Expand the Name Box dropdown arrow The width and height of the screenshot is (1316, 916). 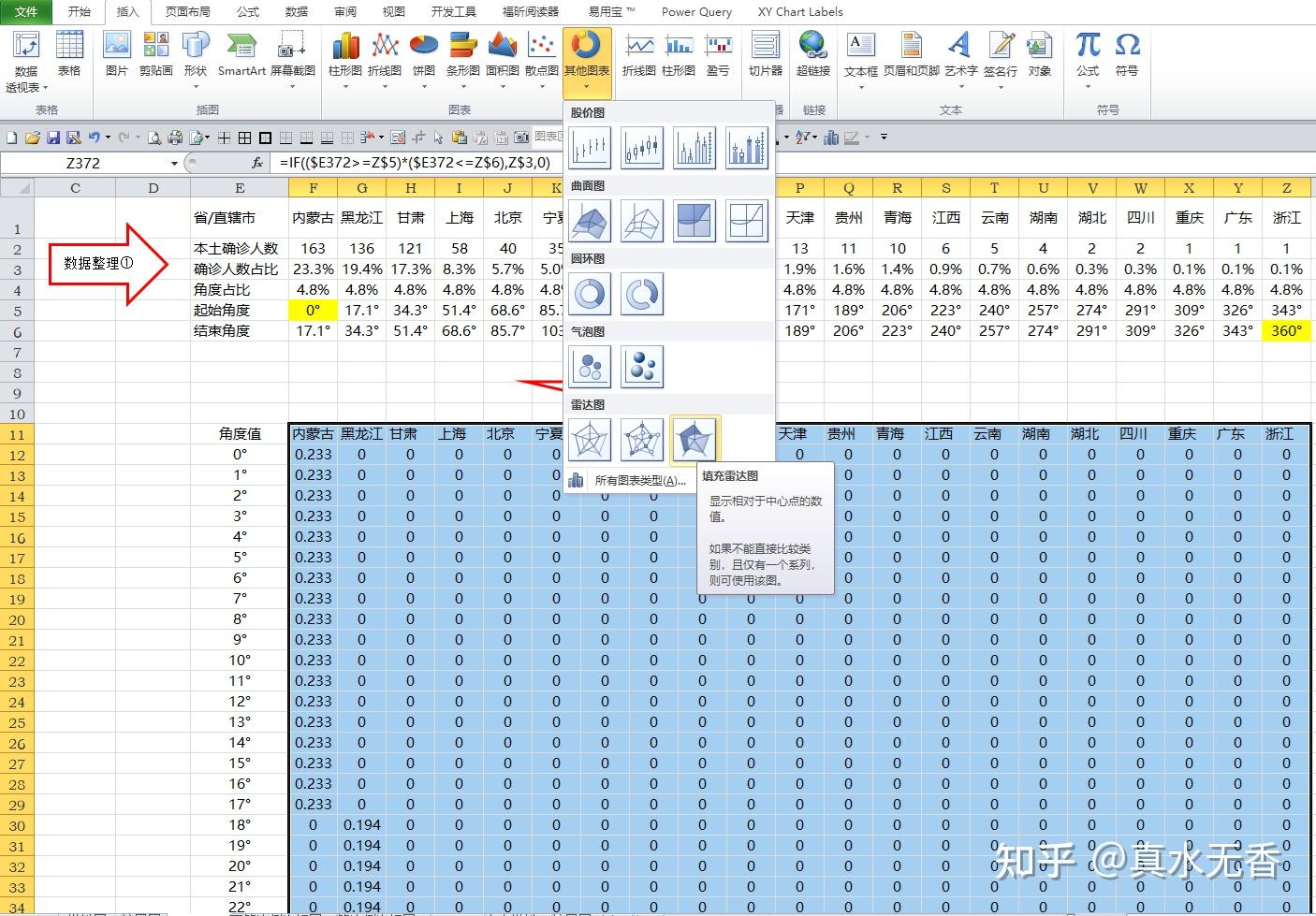(174, 163)
